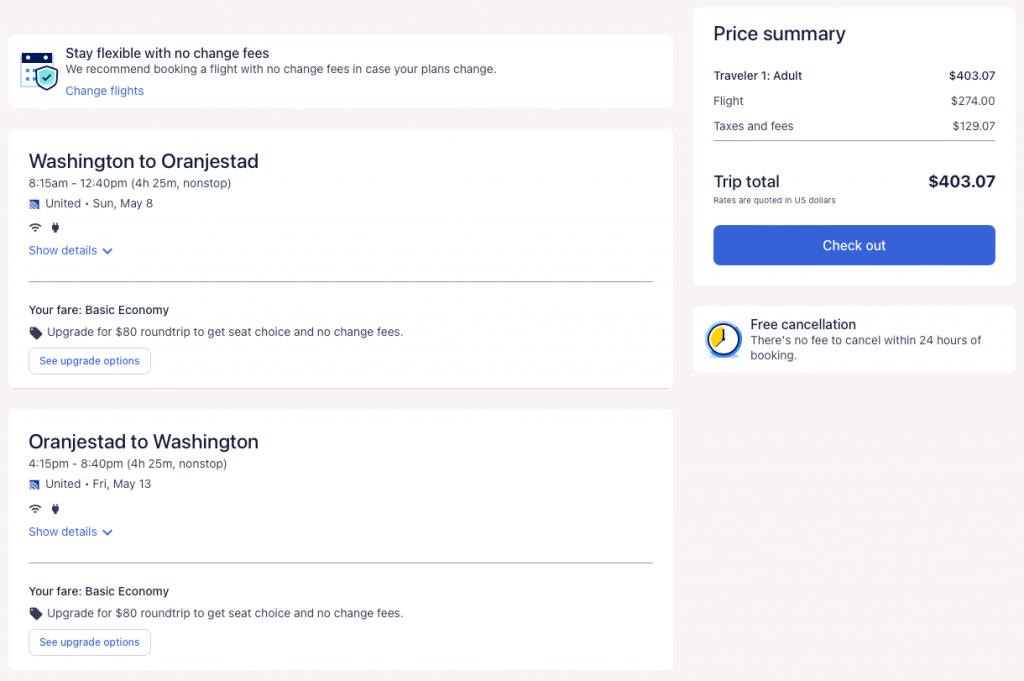Click chevron arrow next to outbound Show details
The height and width of the screenshot is (681, 1024).
pos(108,251)
